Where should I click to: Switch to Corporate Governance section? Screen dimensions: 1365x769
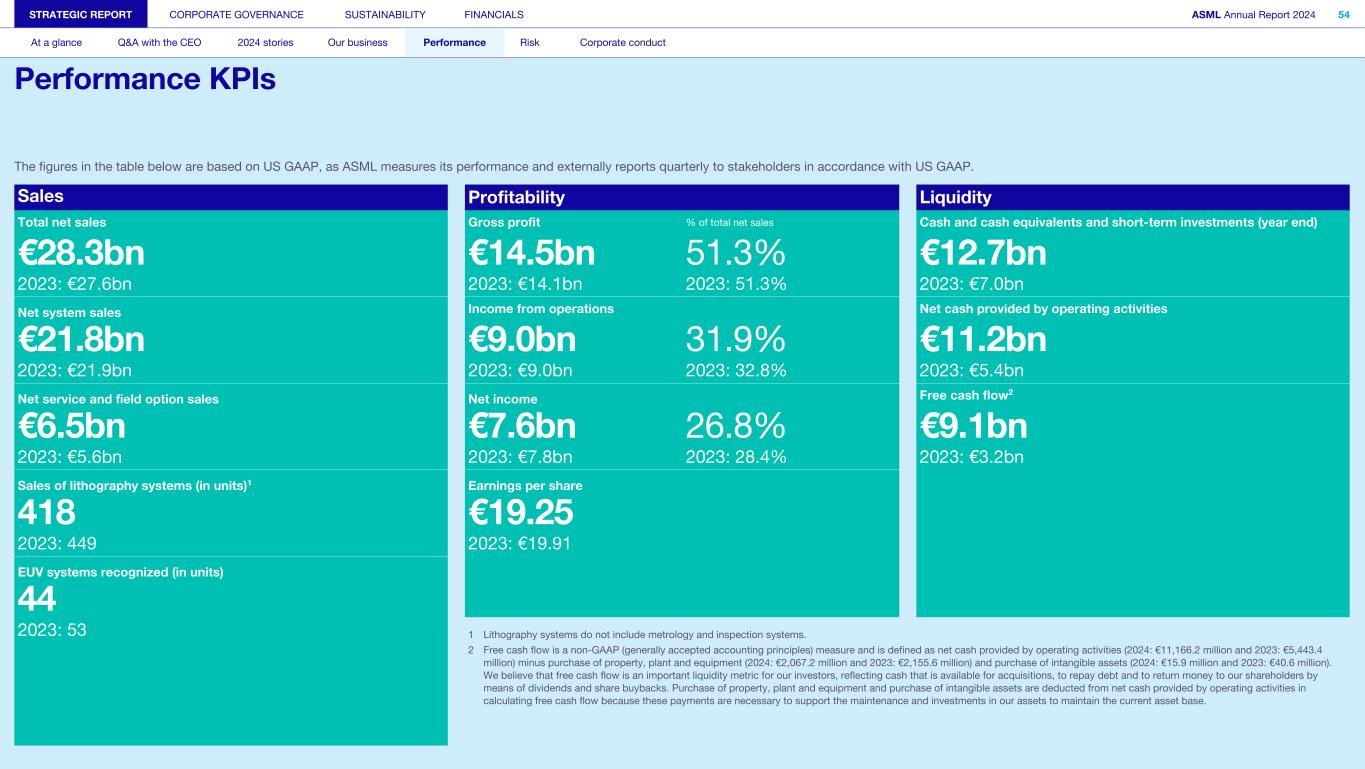click(236, 14)
